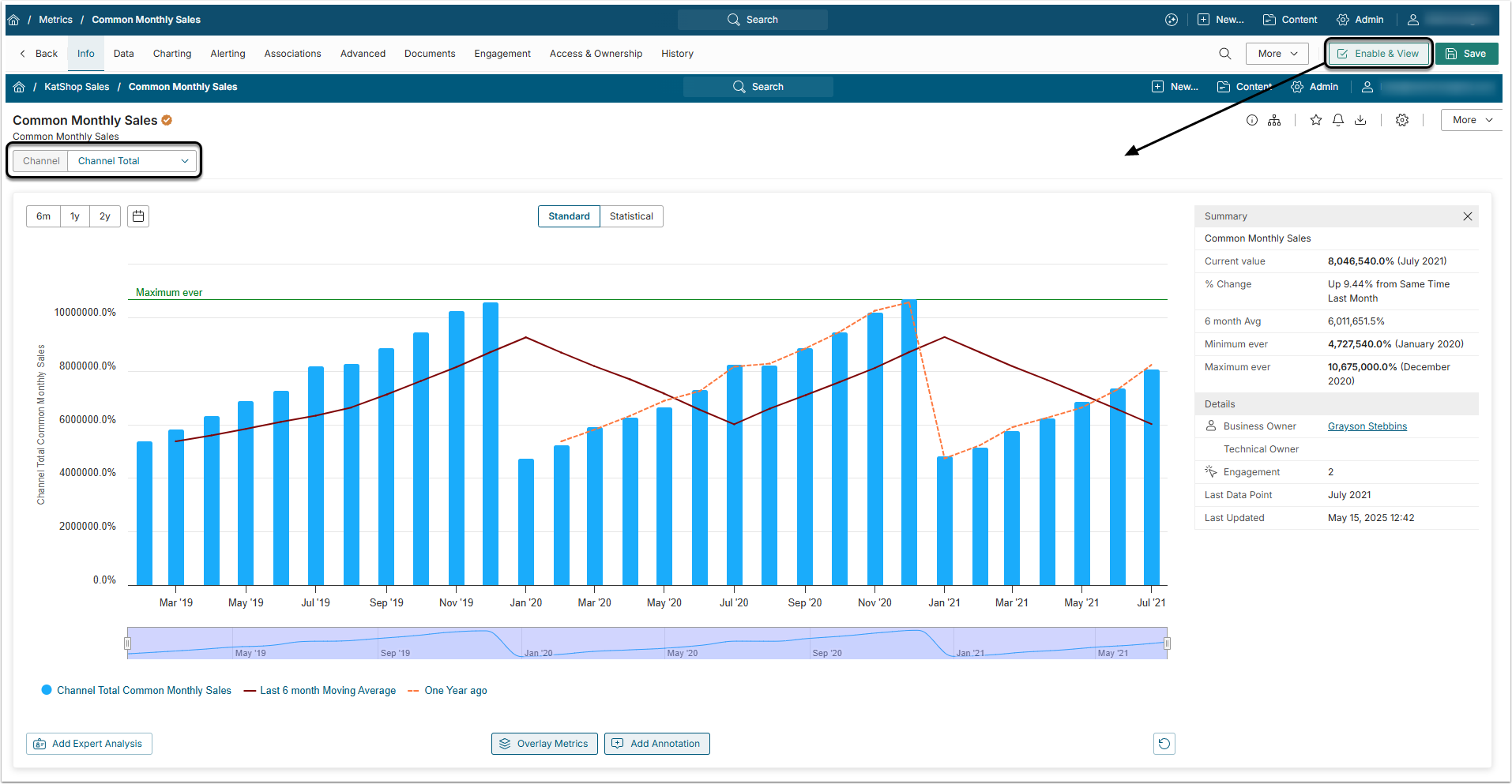
Task: Open the settings gear icon
Action: click(1402, 120)
